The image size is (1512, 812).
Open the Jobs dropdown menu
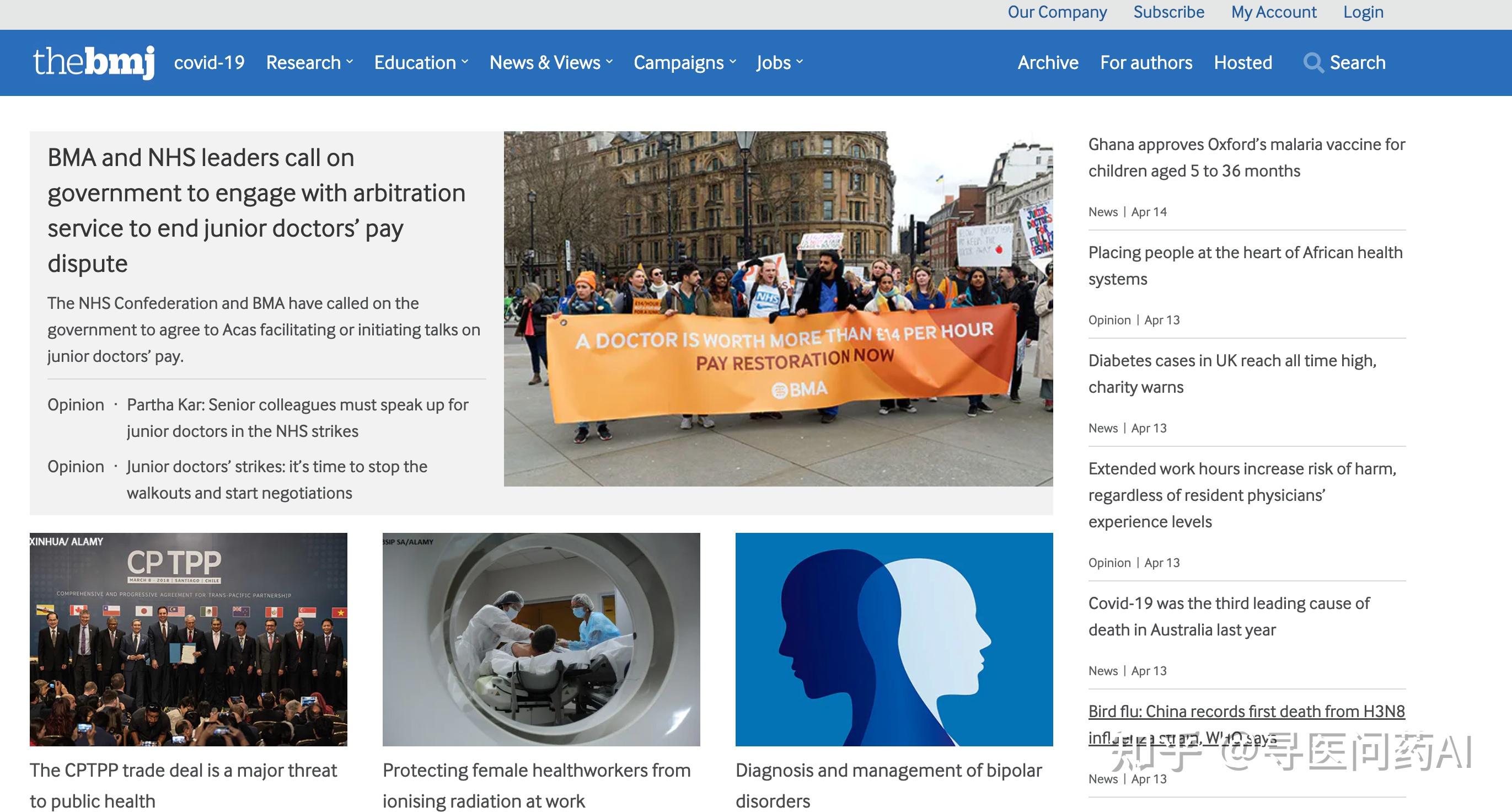click(779, 63)
